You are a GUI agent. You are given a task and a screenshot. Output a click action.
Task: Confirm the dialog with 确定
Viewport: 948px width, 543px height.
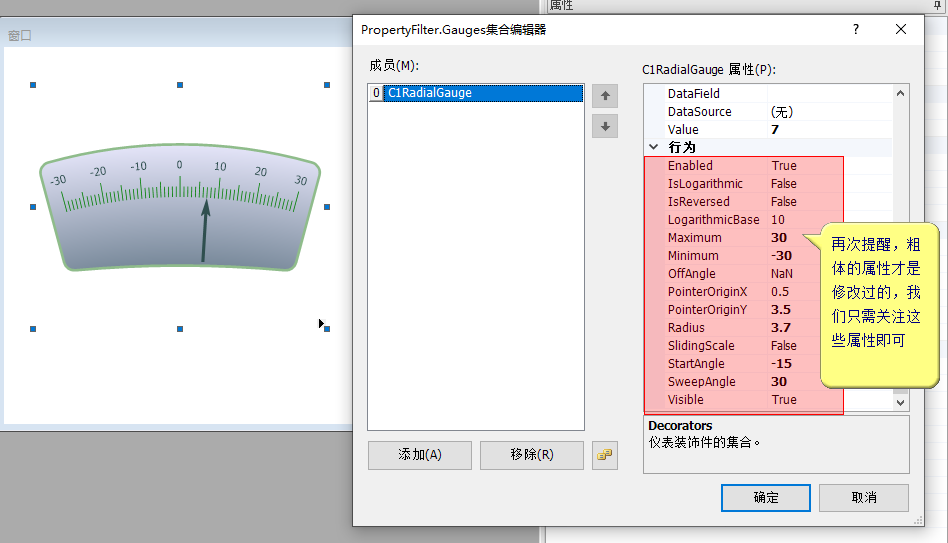765,497
